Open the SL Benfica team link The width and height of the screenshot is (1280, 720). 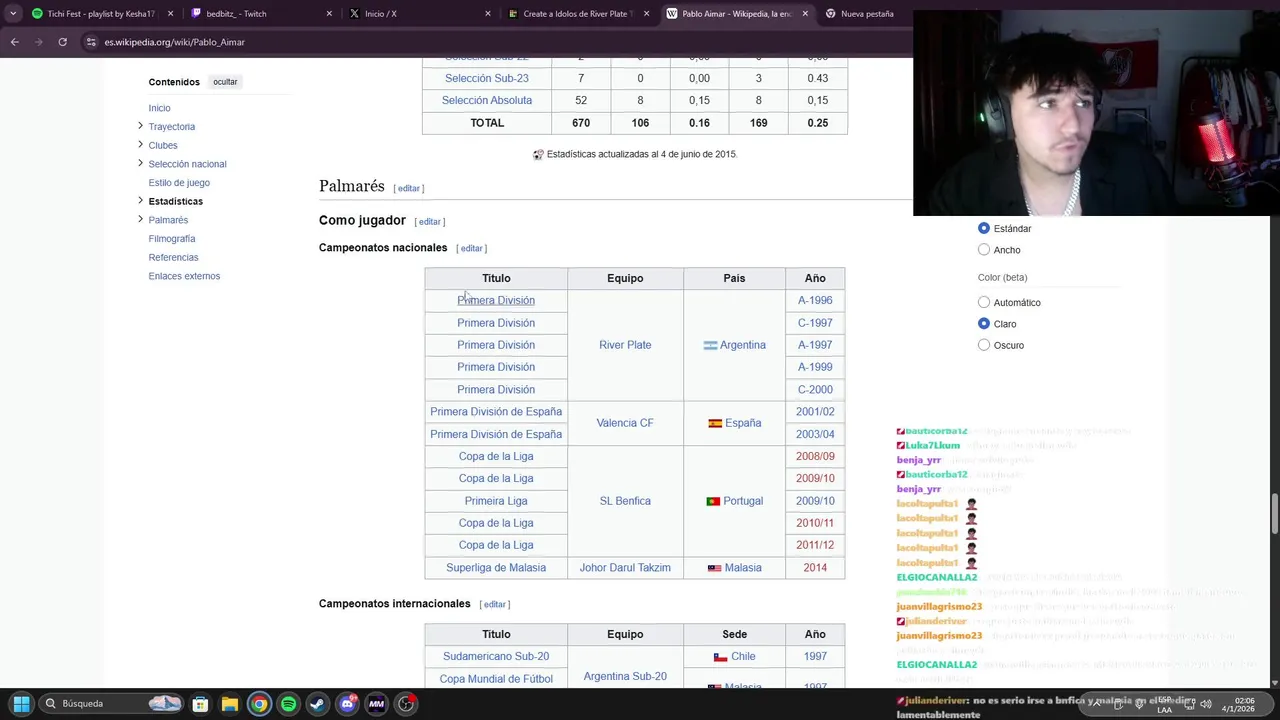click(x=625, y=501)
